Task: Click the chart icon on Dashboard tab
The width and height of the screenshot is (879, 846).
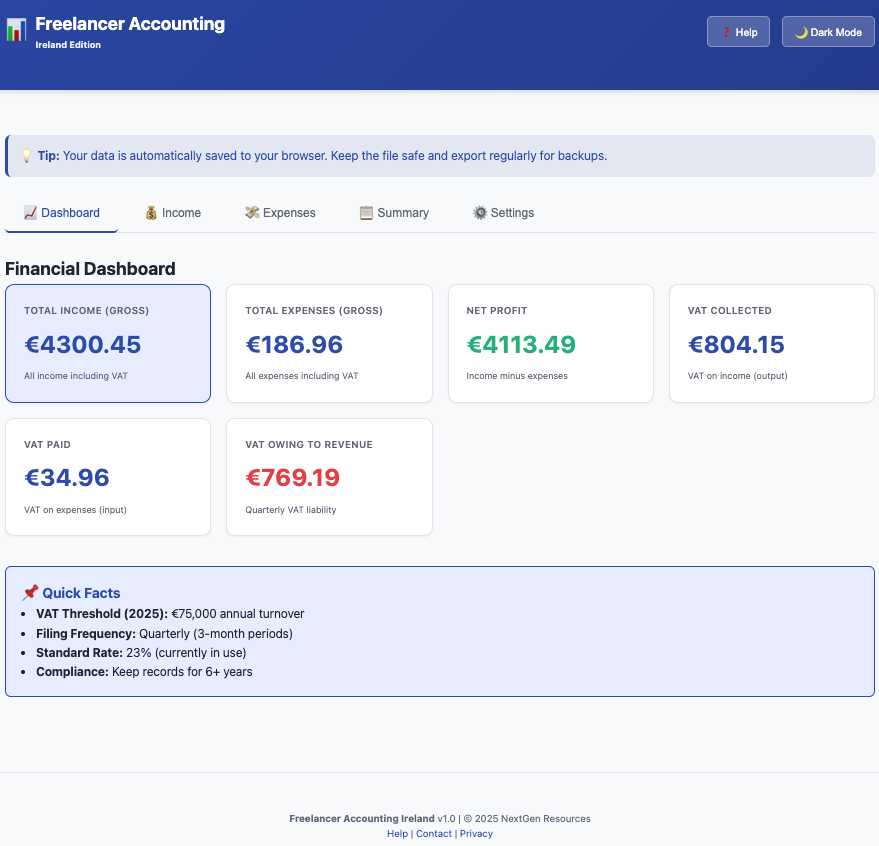Action: tap(30, 212)
